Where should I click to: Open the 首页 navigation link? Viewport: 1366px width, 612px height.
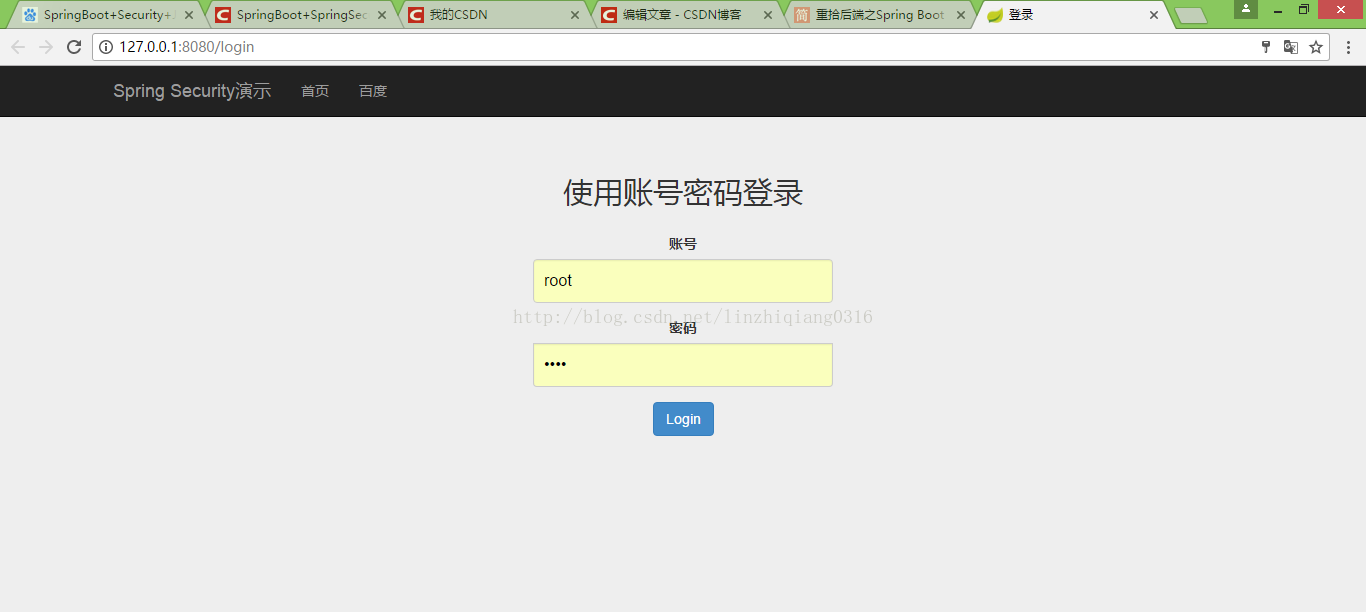[x=314, y=91]
